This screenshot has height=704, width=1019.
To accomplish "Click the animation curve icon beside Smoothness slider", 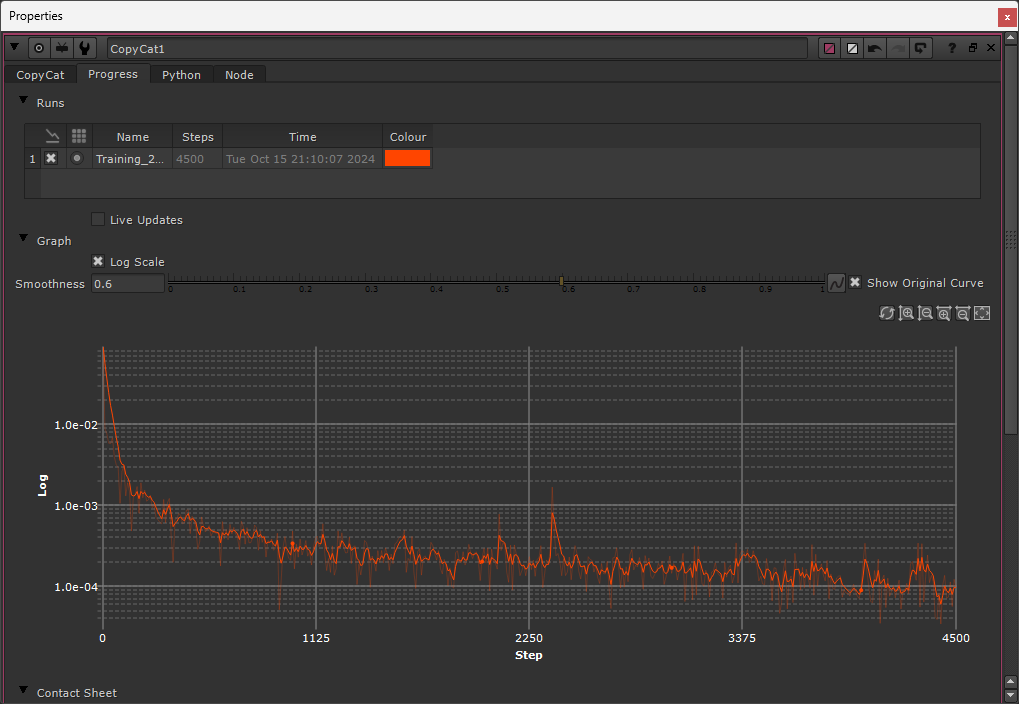I will point(837,284).
